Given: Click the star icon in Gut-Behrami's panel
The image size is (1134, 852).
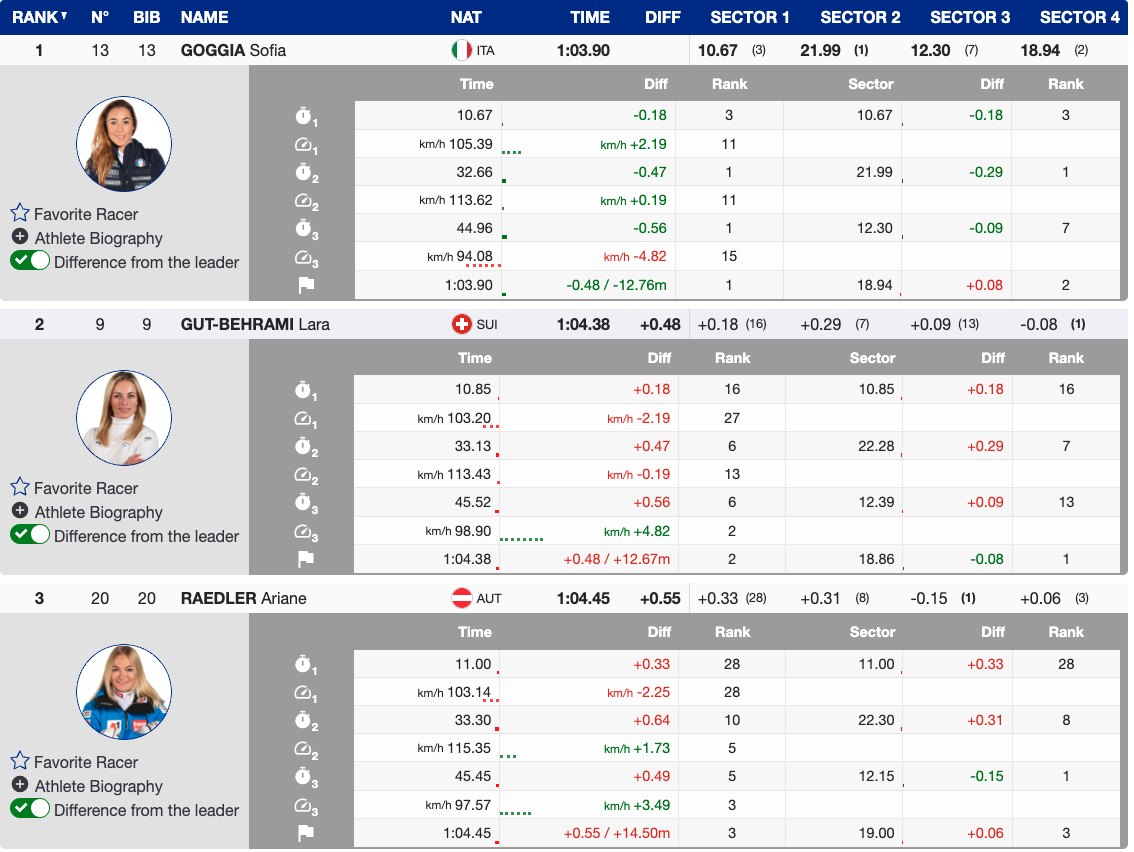Looking at the screenshot, I should pos(20,487).
